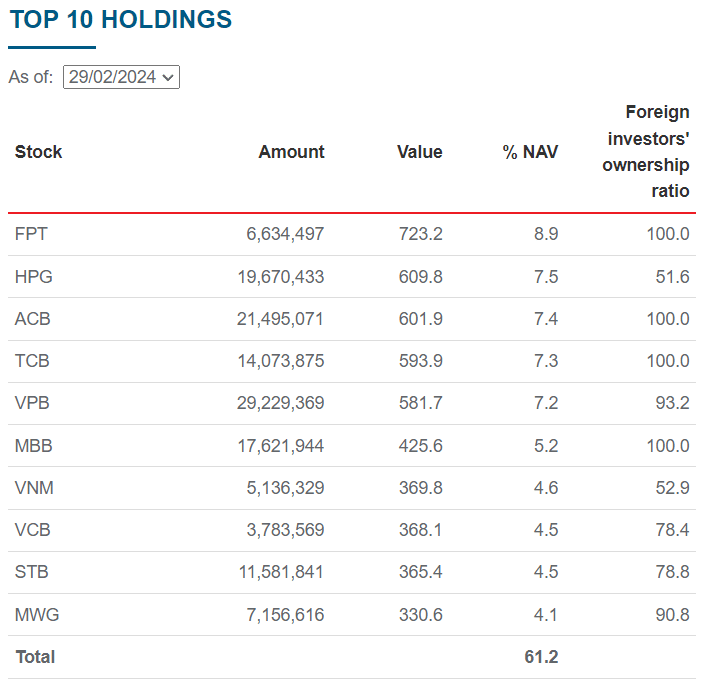Select the STB stock cell
708x693 pixels.
pyautogui.click(x=32, y=572)
